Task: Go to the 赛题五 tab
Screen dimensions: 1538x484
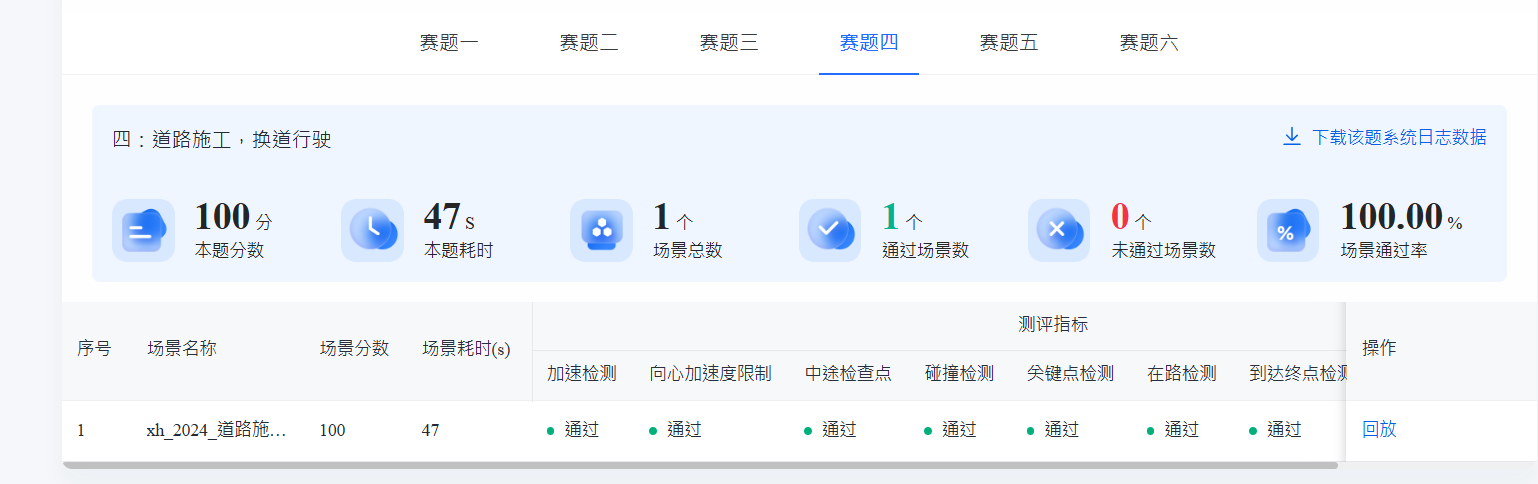Action: coord(1009,43)
